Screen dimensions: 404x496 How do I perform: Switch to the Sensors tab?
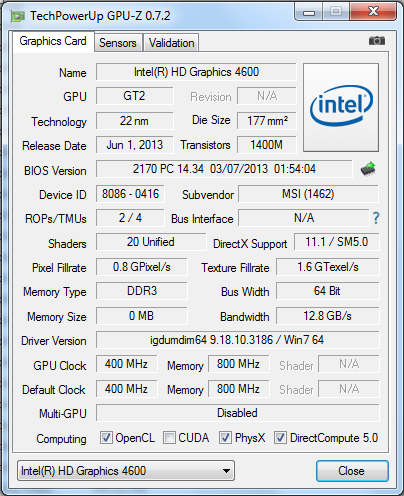click(118, 43)
